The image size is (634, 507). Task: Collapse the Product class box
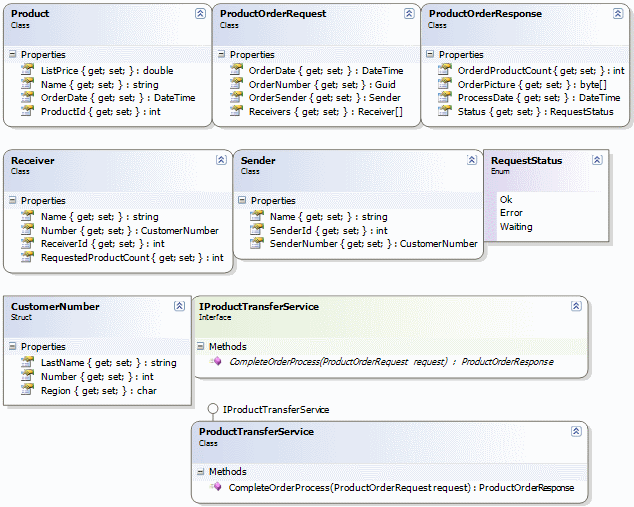(199, 14)
